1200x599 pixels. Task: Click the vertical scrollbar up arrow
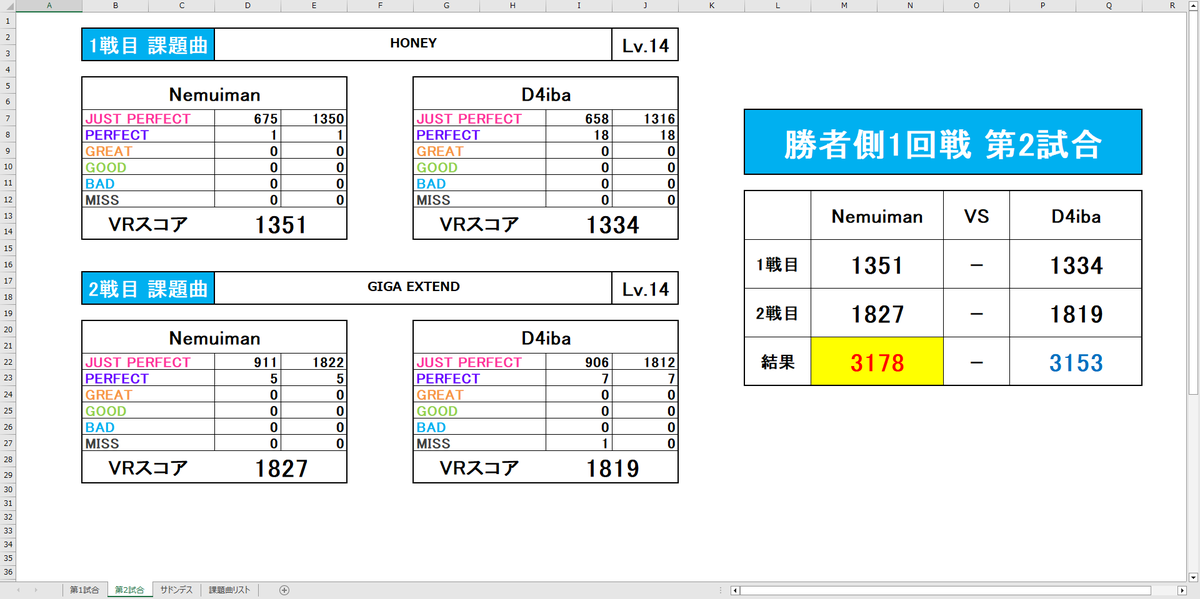point(1193,6)
